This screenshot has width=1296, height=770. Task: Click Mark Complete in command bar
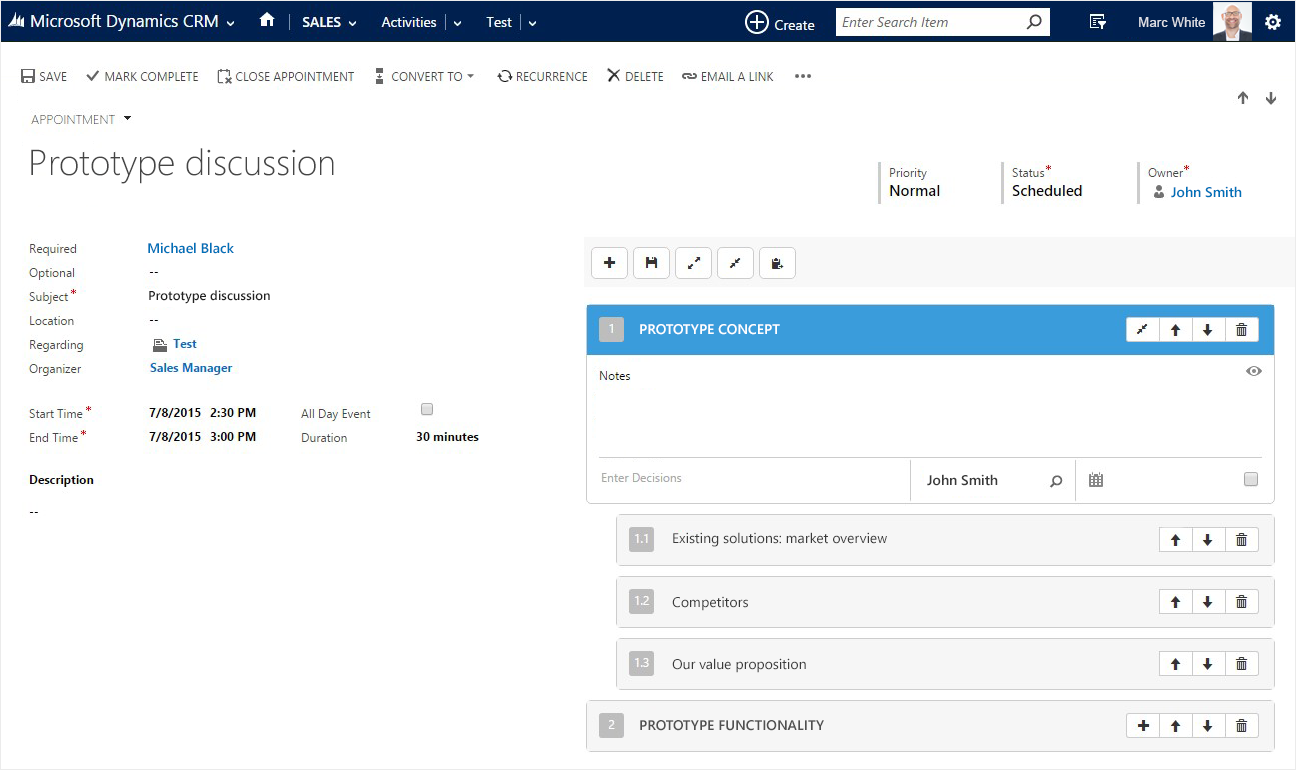(142, 76)
